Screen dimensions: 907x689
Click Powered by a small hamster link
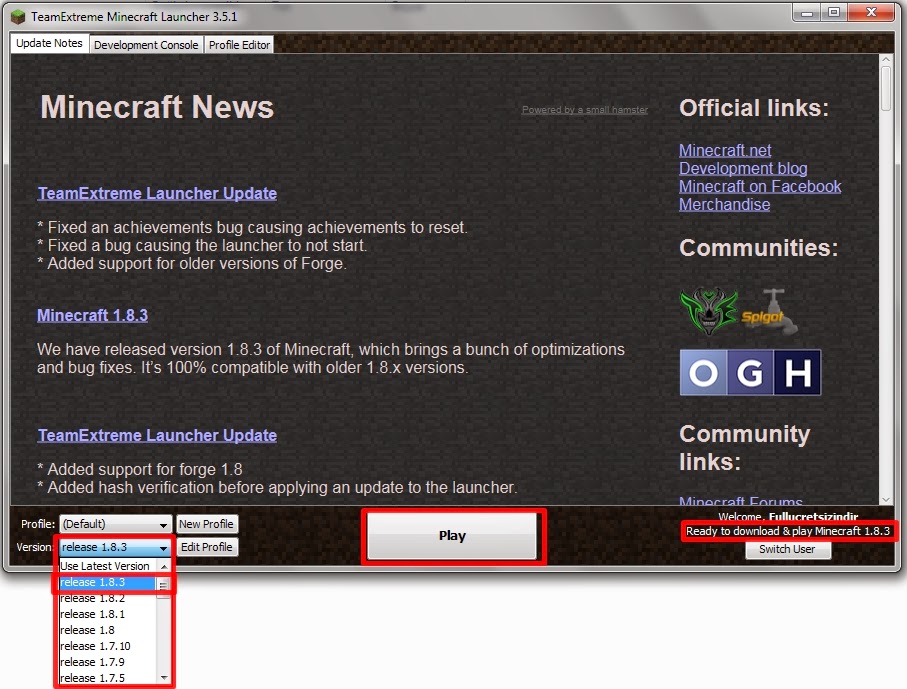click(585, 110)
